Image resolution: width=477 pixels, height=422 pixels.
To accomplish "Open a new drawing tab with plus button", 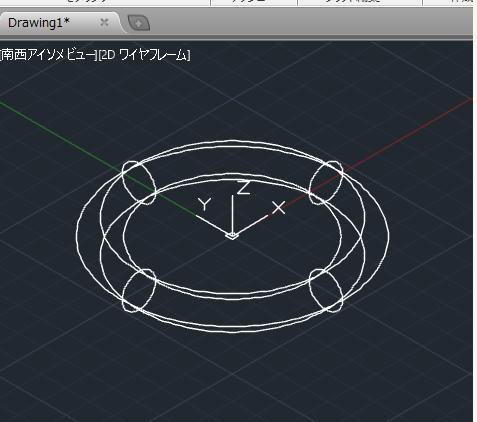I will pos(139,23).
